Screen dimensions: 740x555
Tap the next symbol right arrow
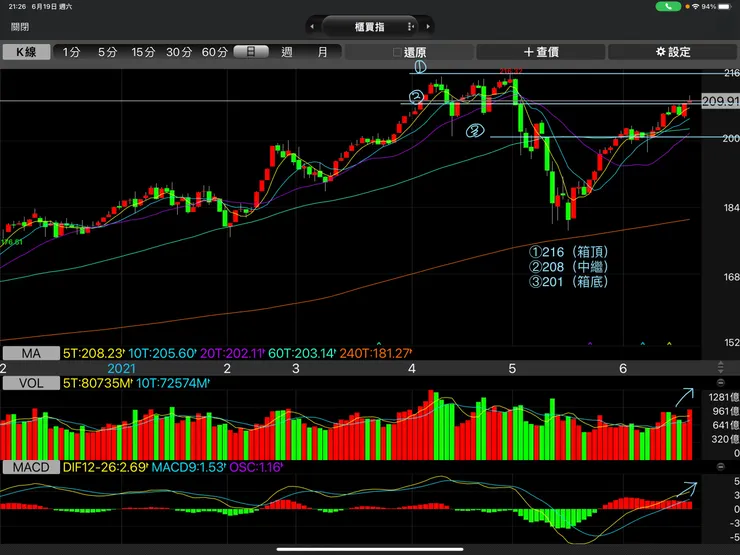click(x=428, y=26)
